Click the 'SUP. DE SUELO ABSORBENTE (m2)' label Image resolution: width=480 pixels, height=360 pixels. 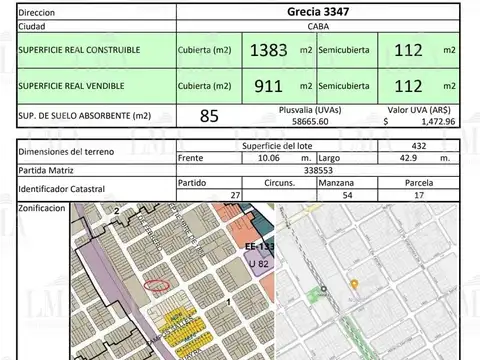point(85,116)
